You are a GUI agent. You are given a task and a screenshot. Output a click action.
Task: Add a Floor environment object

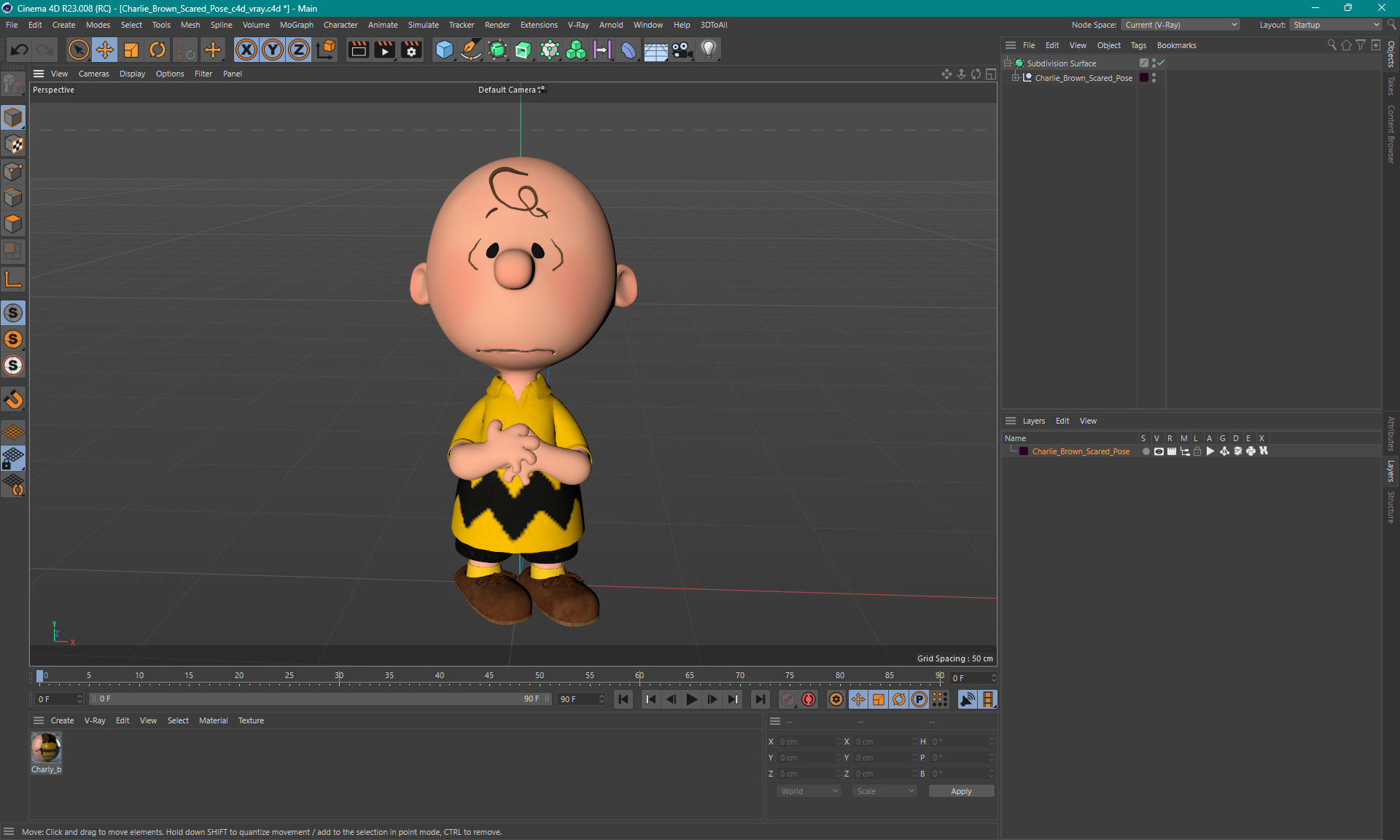[x=656, y=50]
